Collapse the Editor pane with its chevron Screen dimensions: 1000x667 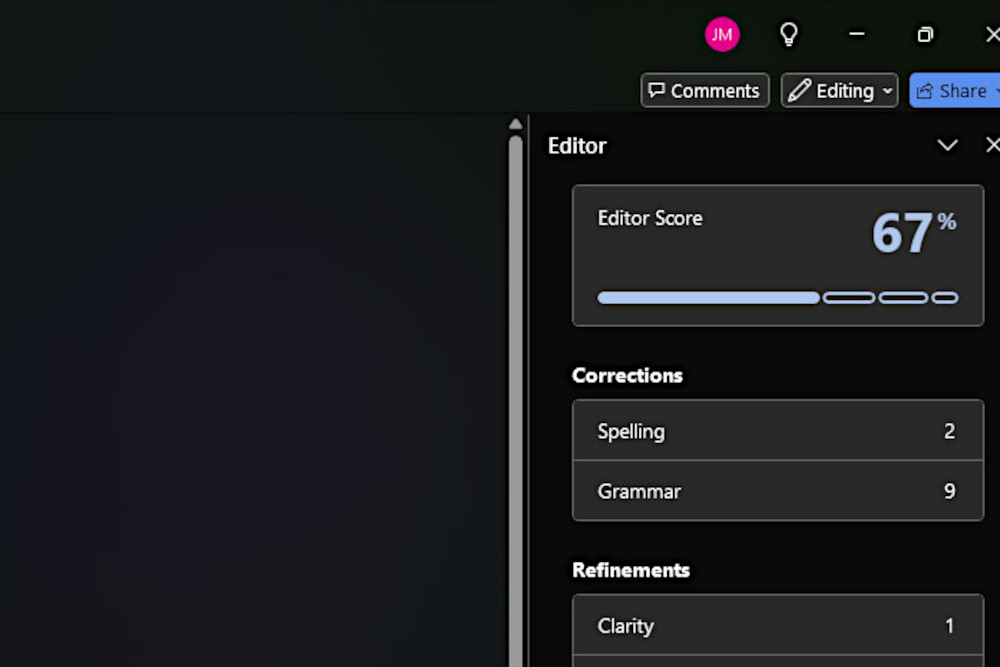click(x=947, y=145)
